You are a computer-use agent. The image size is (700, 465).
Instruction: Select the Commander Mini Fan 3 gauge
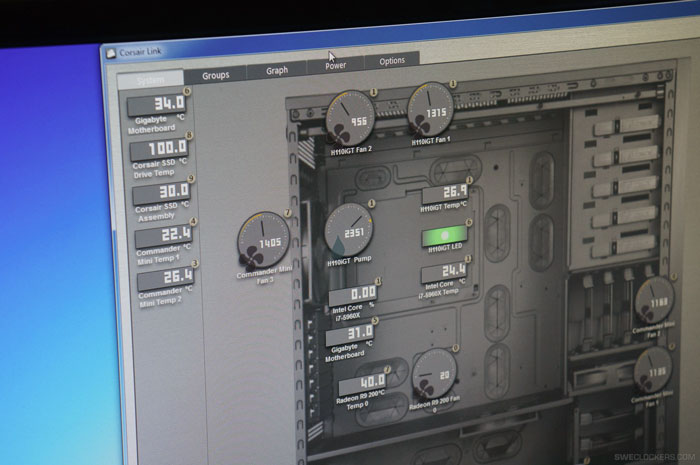(x=263, y=241)
